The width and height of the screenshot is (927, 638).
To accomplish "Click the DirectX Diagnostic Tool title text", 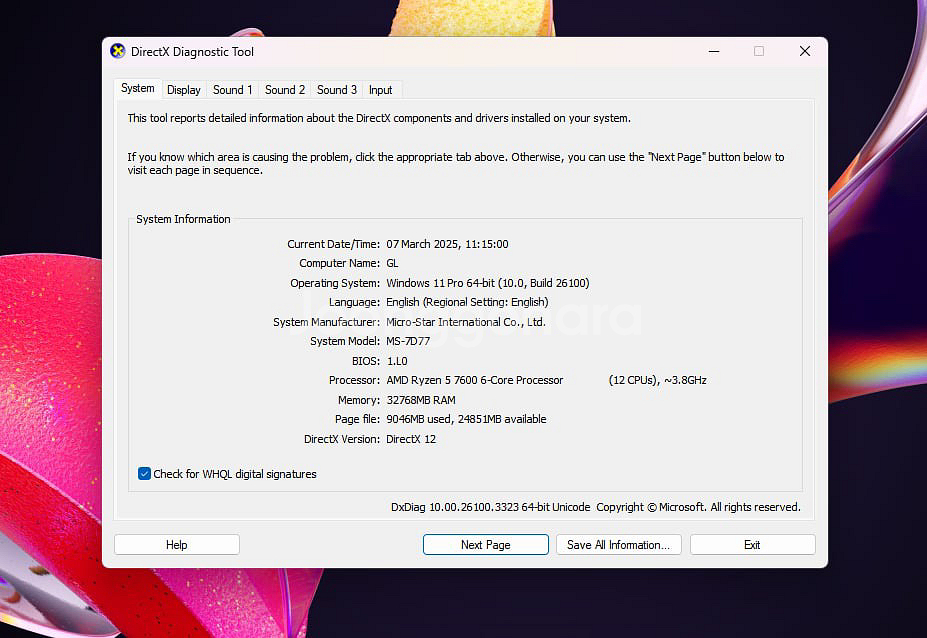I will (x=192, y=52).
